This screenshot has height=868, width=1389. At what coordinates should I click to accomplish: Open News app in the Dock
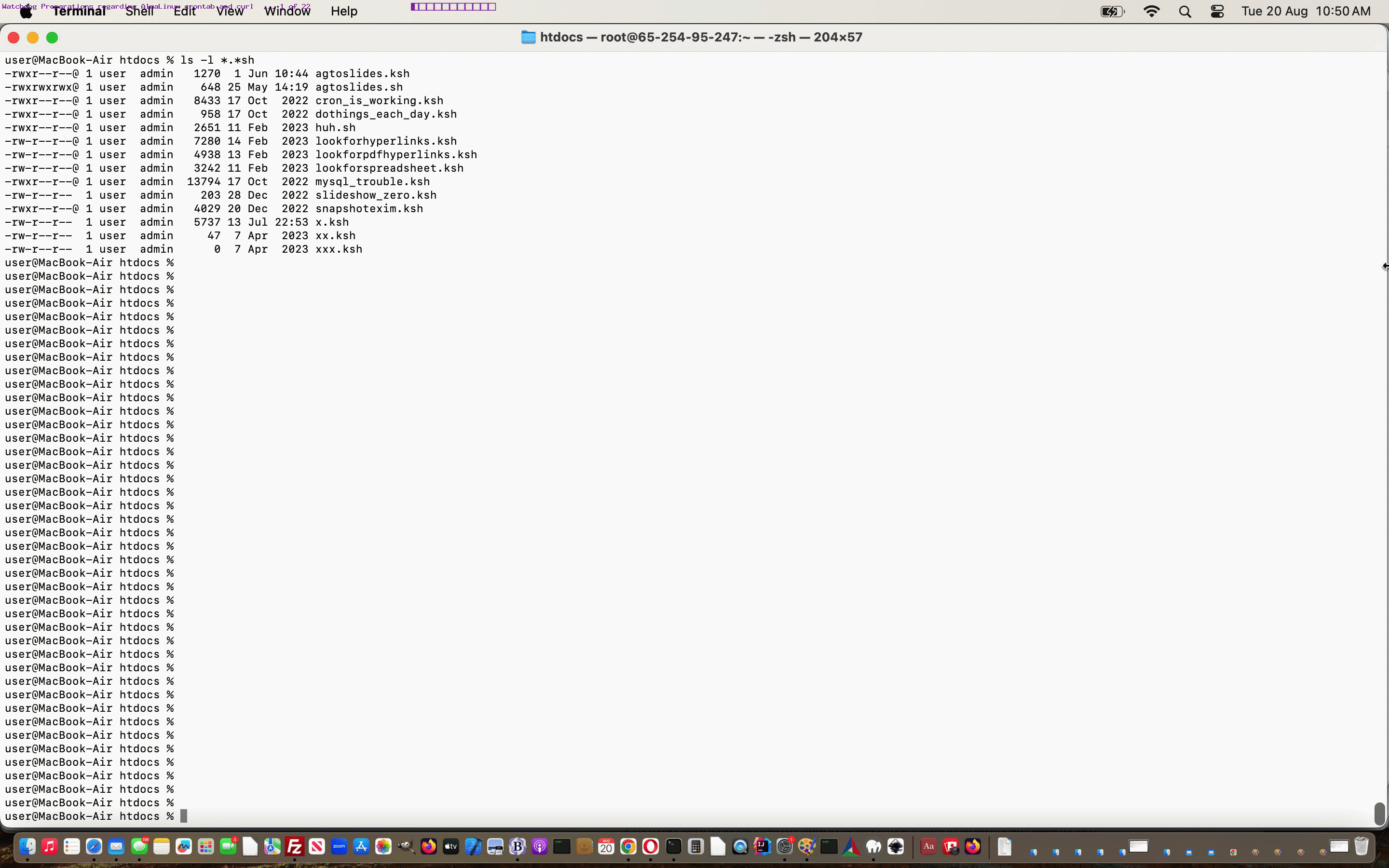coord(317,846)
